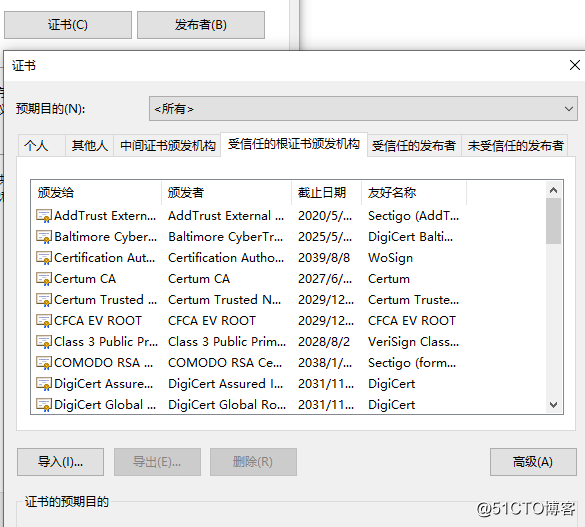The width and height of the screenshot is (585, 527).
Task: Select Certum CA in the 颁发给 column
Action: pyautogui.click(x=85, y=279)
